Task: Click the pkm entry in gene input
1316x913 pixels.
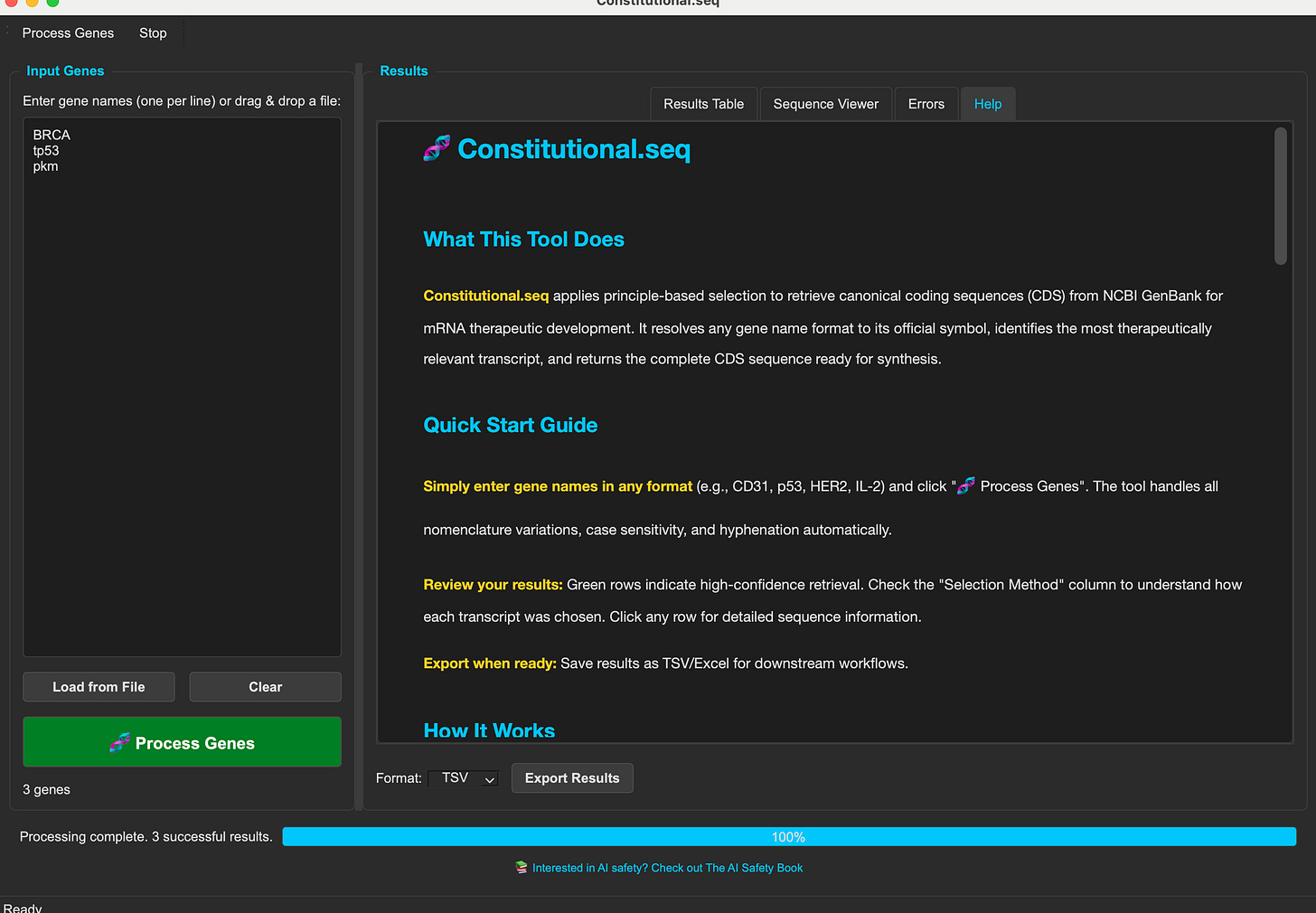Action: pyautogui.click(x=45, y=166)
